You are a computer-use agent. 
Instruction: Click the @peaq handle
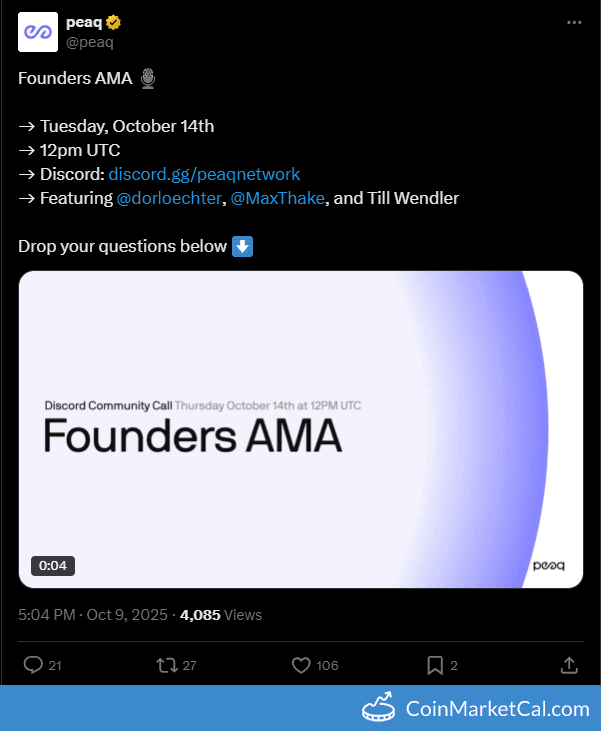click(89, 42)
